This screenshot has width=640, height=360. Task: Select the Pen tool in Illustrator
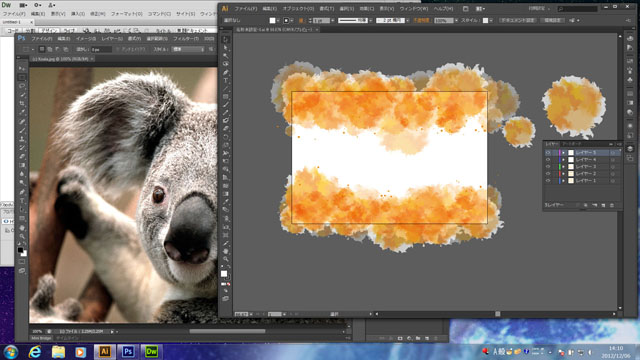tap(226, 72)
